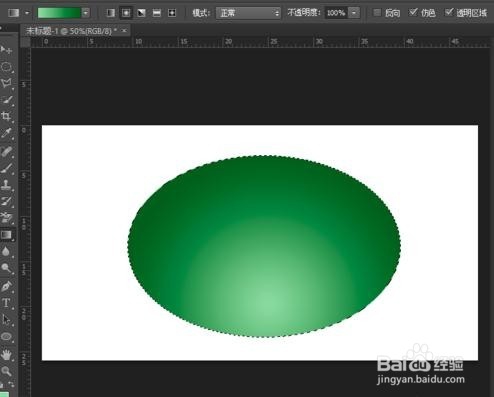Click inside the green ellipse selection

(x=264, y=246)
